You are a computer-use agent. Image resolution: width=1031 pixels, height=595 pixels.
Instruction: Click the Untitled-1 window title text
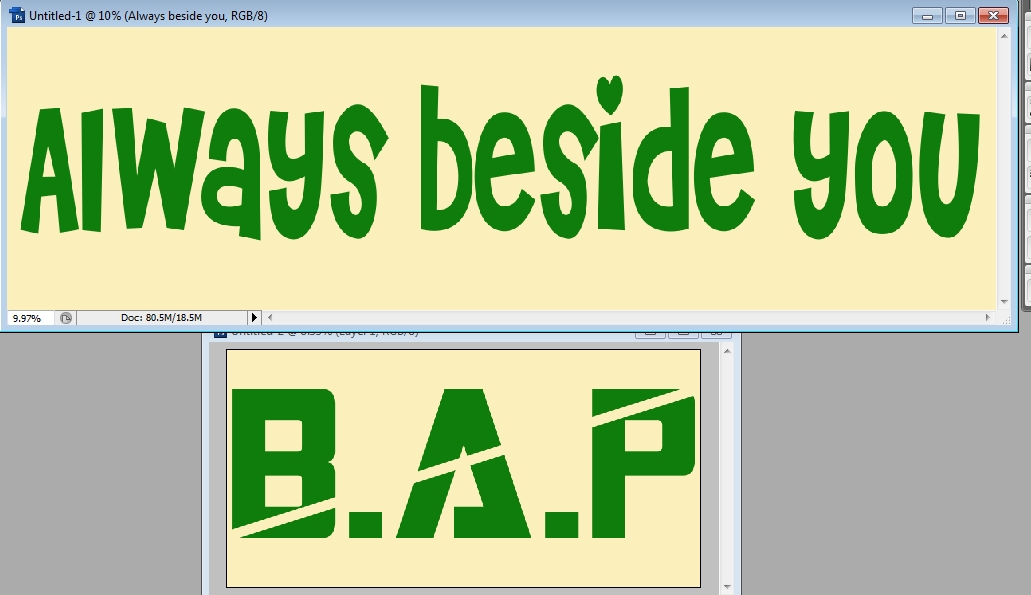[148, 16]
